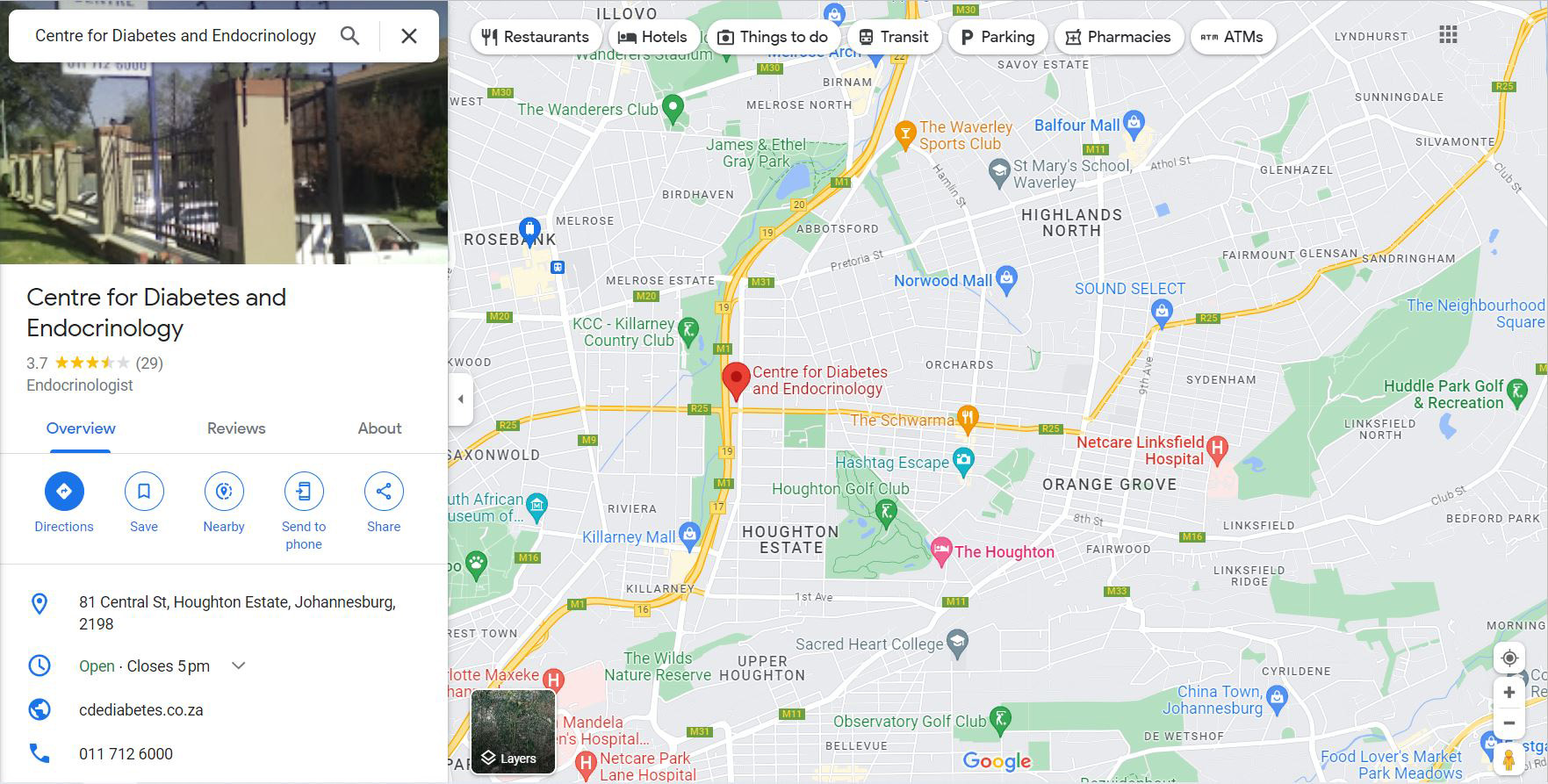Open the Google apps grid
Viewport: 1548px width, 784px height.
tap(1449, 35)
